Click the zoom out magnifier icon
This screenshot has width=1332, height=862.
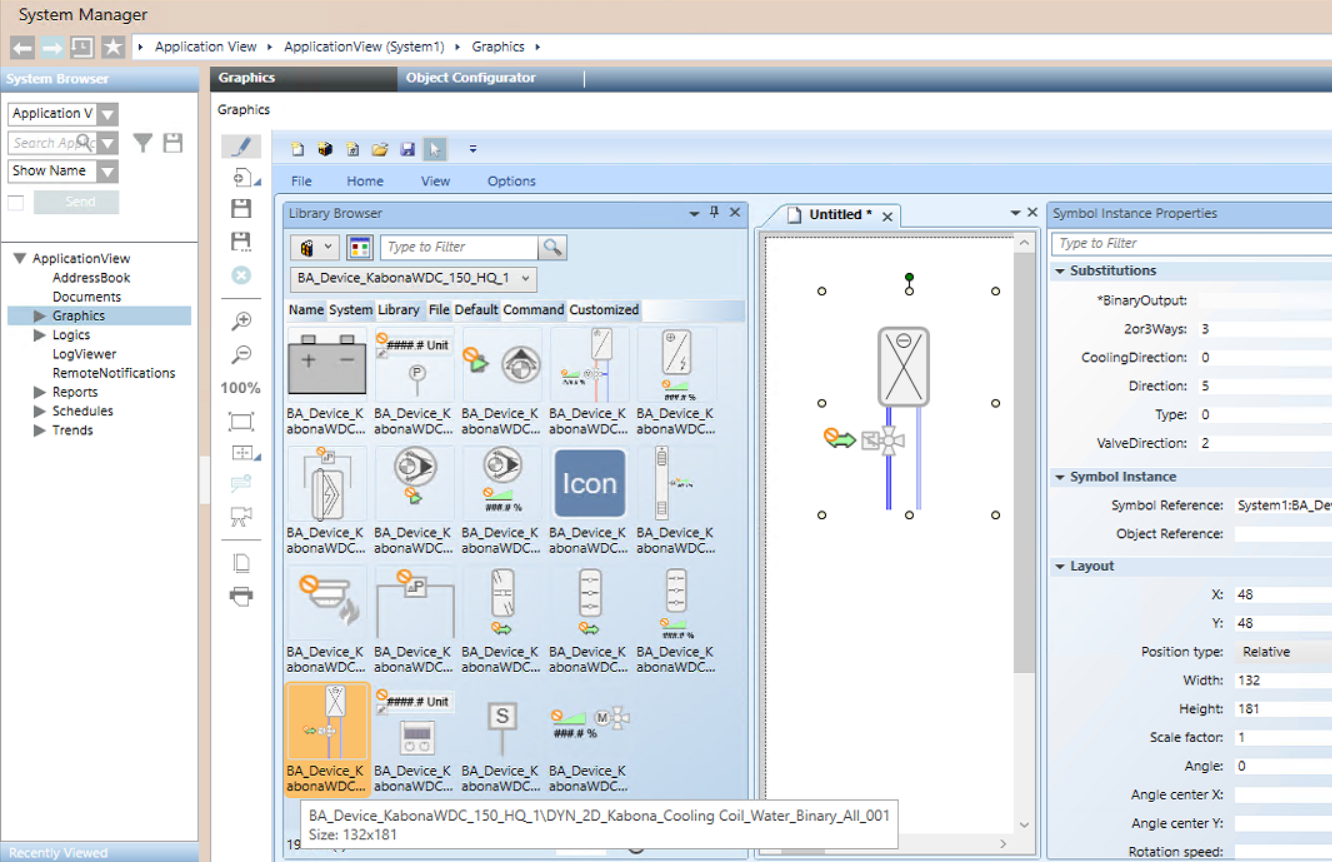coord(241,355)
